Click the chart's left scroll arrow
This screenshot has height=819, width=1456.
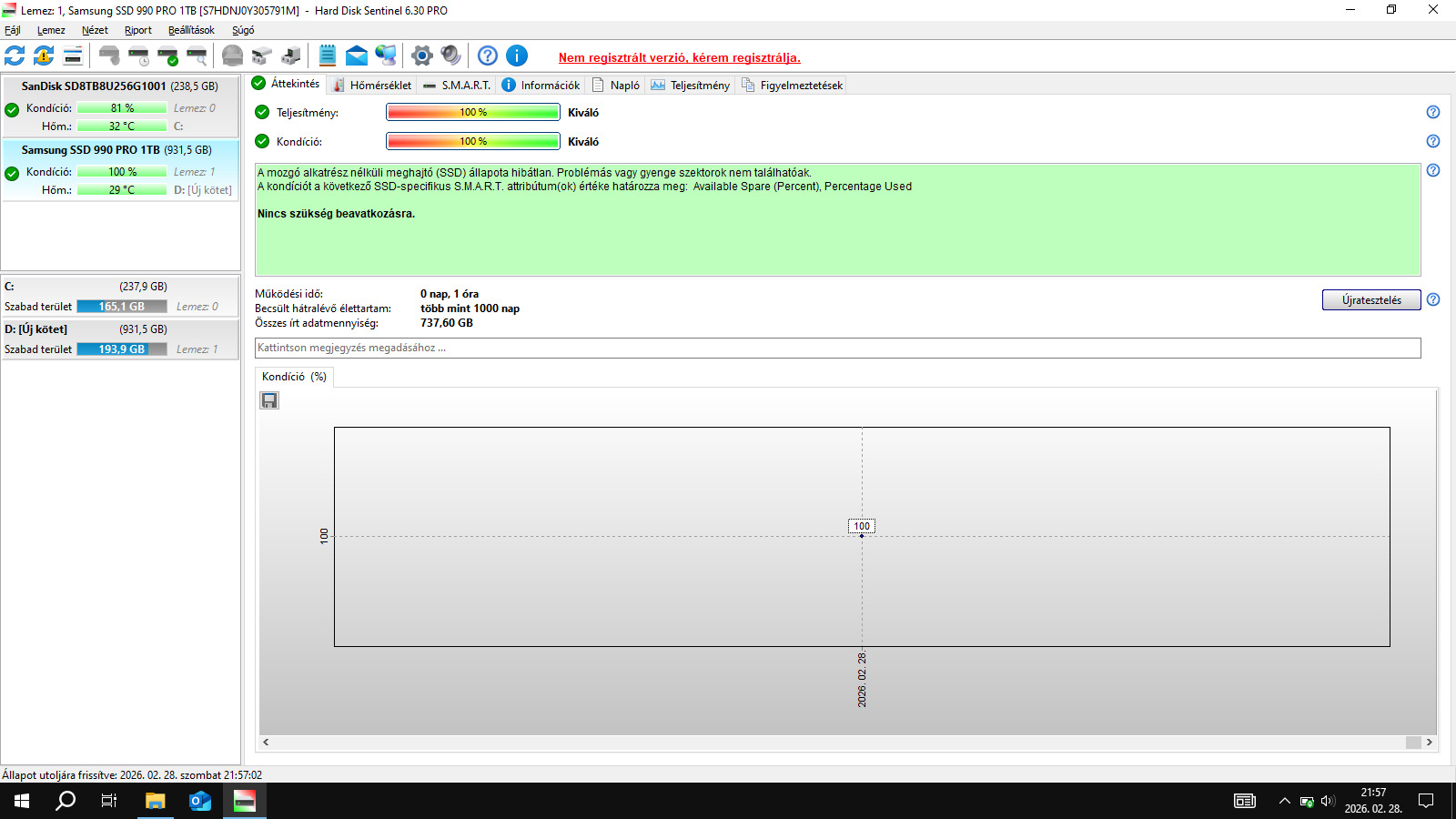click(266, 743)
